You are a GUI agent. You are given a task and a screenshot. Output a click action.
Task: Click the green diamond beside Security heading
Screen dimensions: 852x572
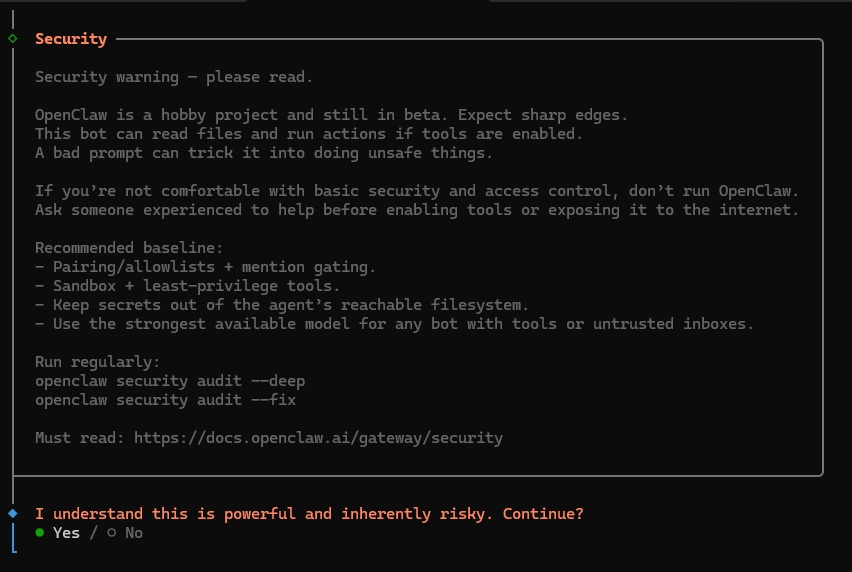[13, 39]
